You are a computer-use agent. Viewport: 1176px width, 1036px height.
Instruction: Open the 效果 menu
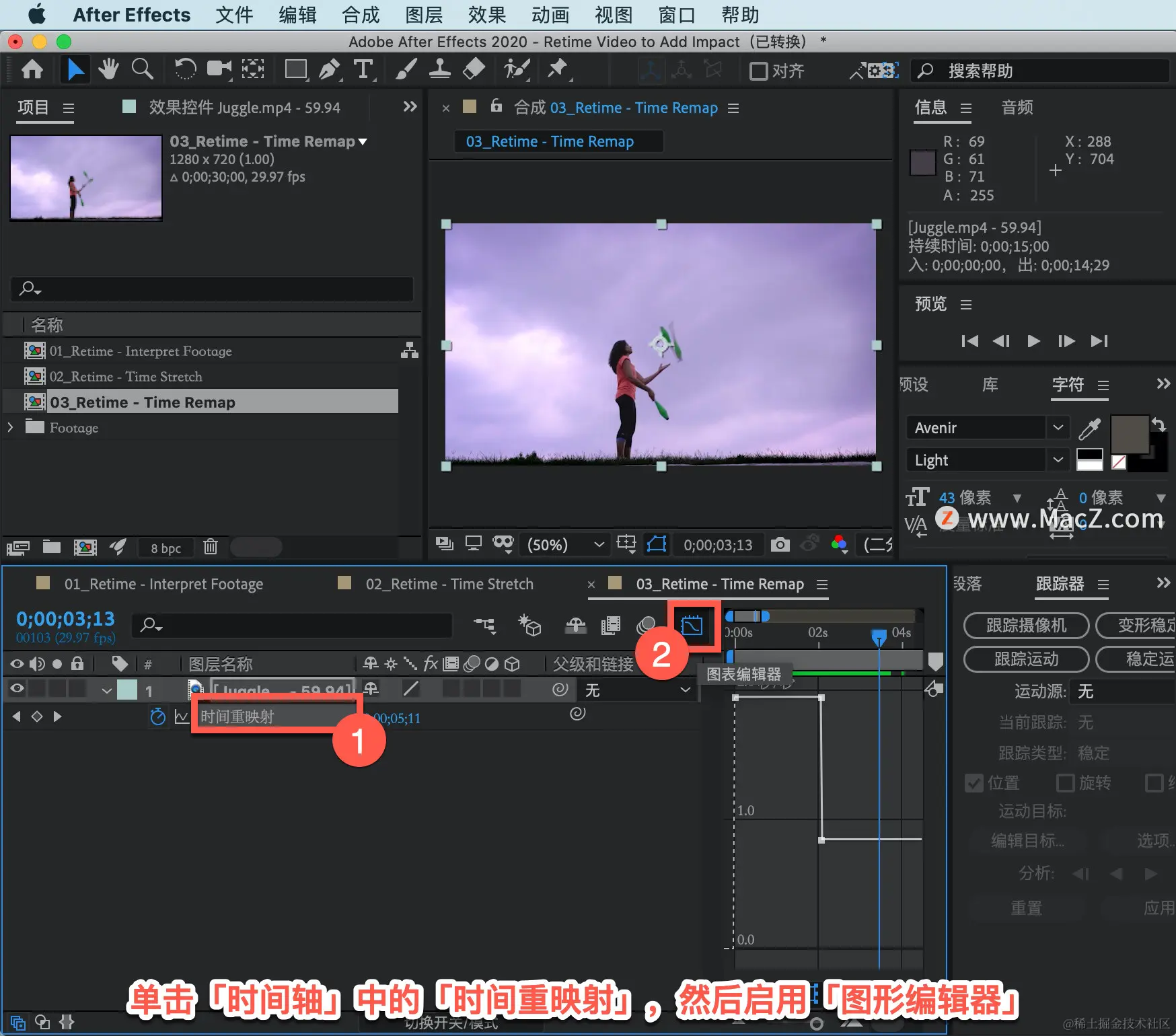click(486, 15)
